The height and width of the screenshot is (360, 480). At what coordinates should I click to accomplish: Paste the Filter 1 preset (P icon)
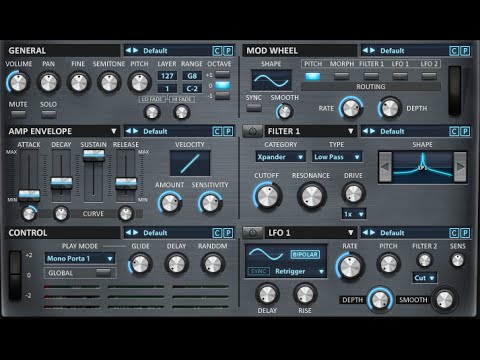pos(465,131)
